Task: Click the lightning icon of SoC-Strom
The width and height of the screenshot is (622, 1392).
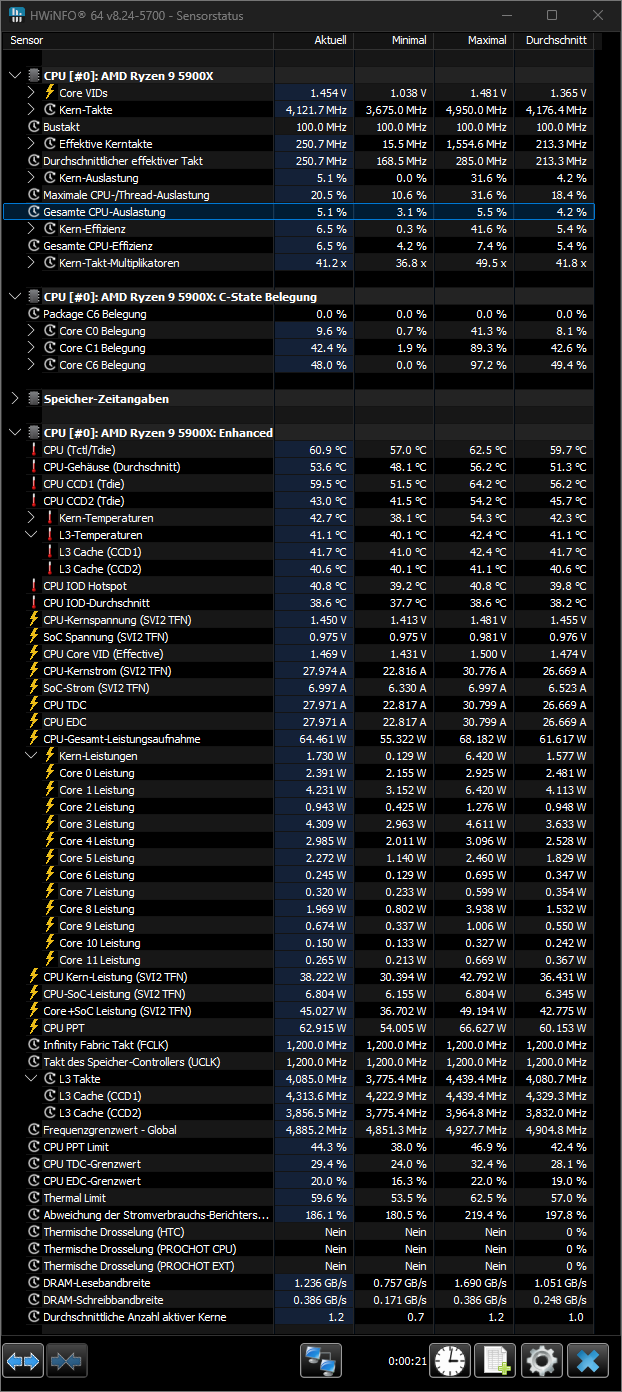Action: tap(34, 688)
